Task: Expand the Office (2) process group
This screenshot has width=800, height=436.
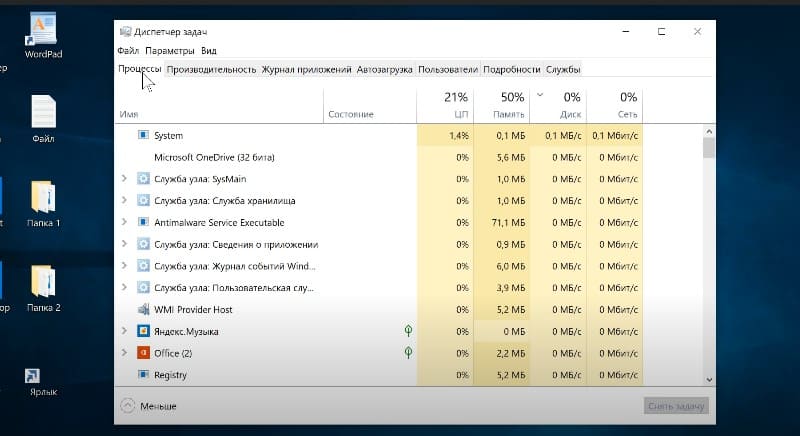Action: 124,353
